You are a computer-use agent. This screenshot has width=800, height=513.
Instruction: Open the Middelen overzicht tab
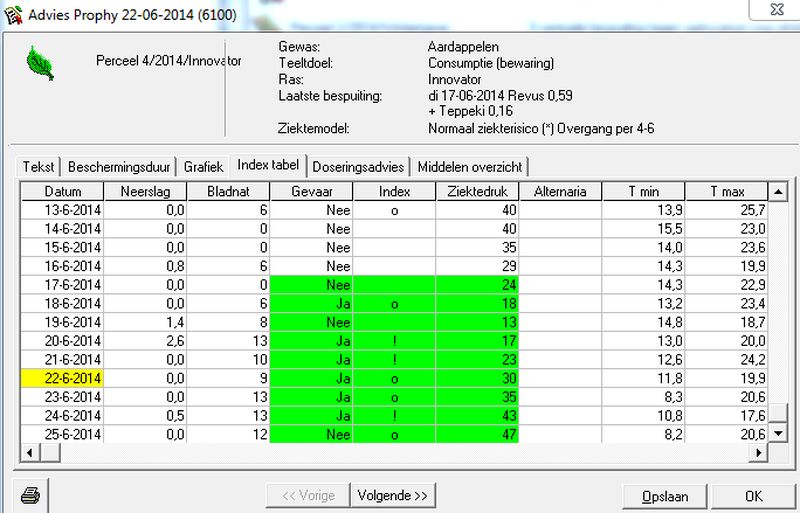click(469, 167)
